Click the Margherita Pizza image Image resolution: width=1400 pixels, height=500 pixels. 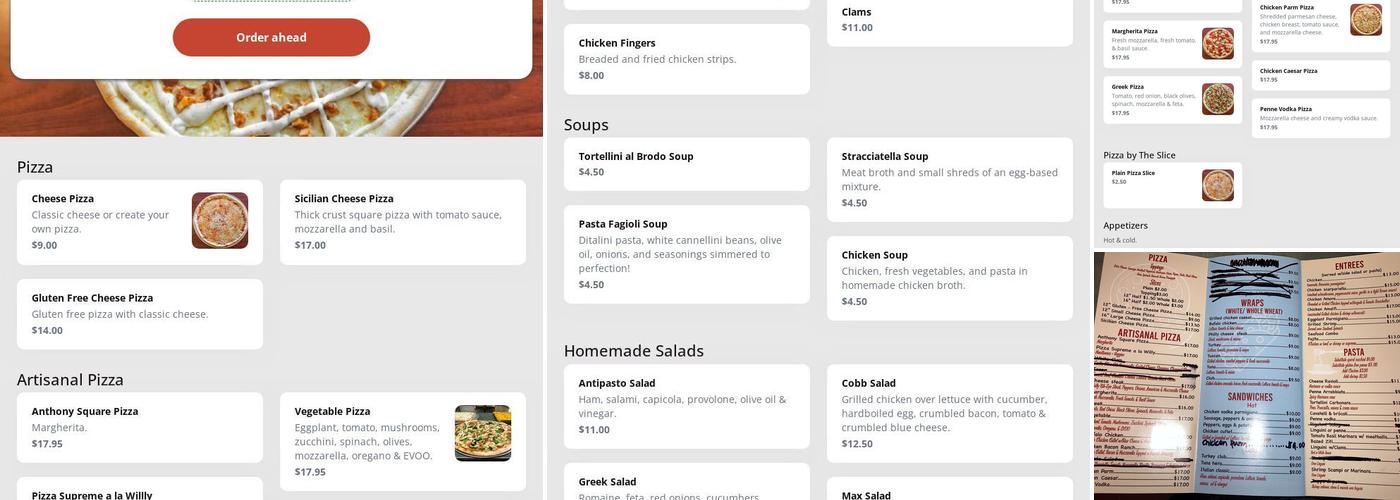pos(1217,44)
